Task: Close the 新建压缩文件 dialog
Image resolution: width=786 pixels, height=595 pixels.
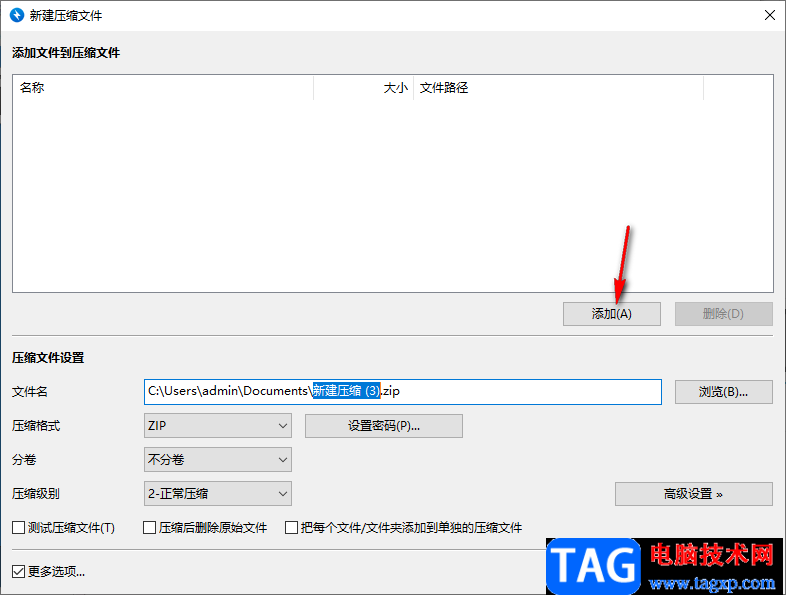Action: [x=770, y=15]
